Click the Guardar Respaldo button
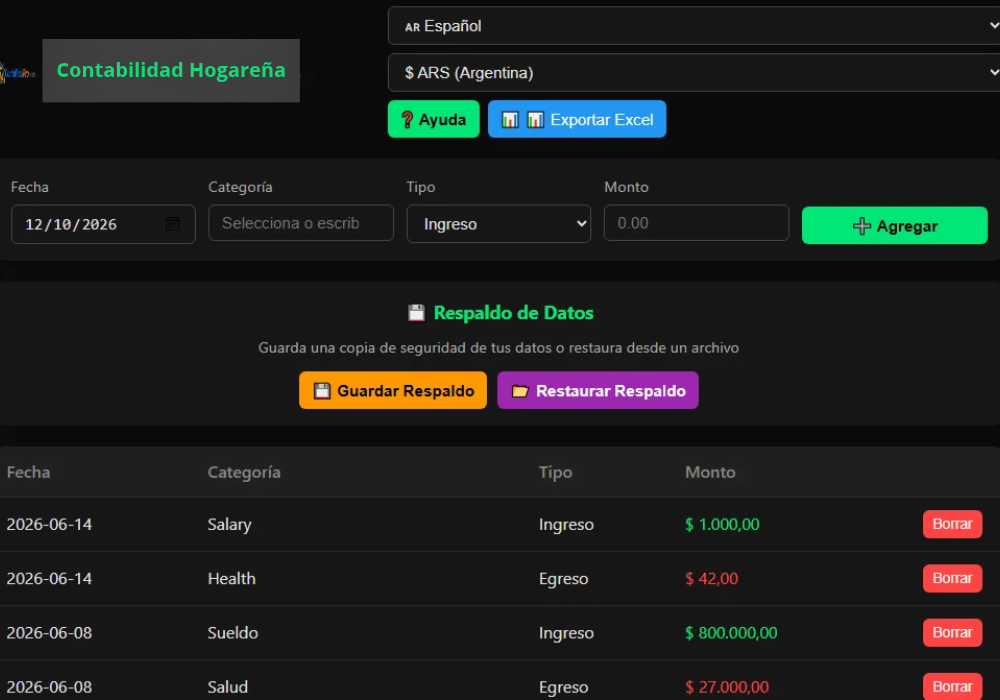Viewport: 1000px width, 700px height. pyautogui.click(x=393, y=390)
